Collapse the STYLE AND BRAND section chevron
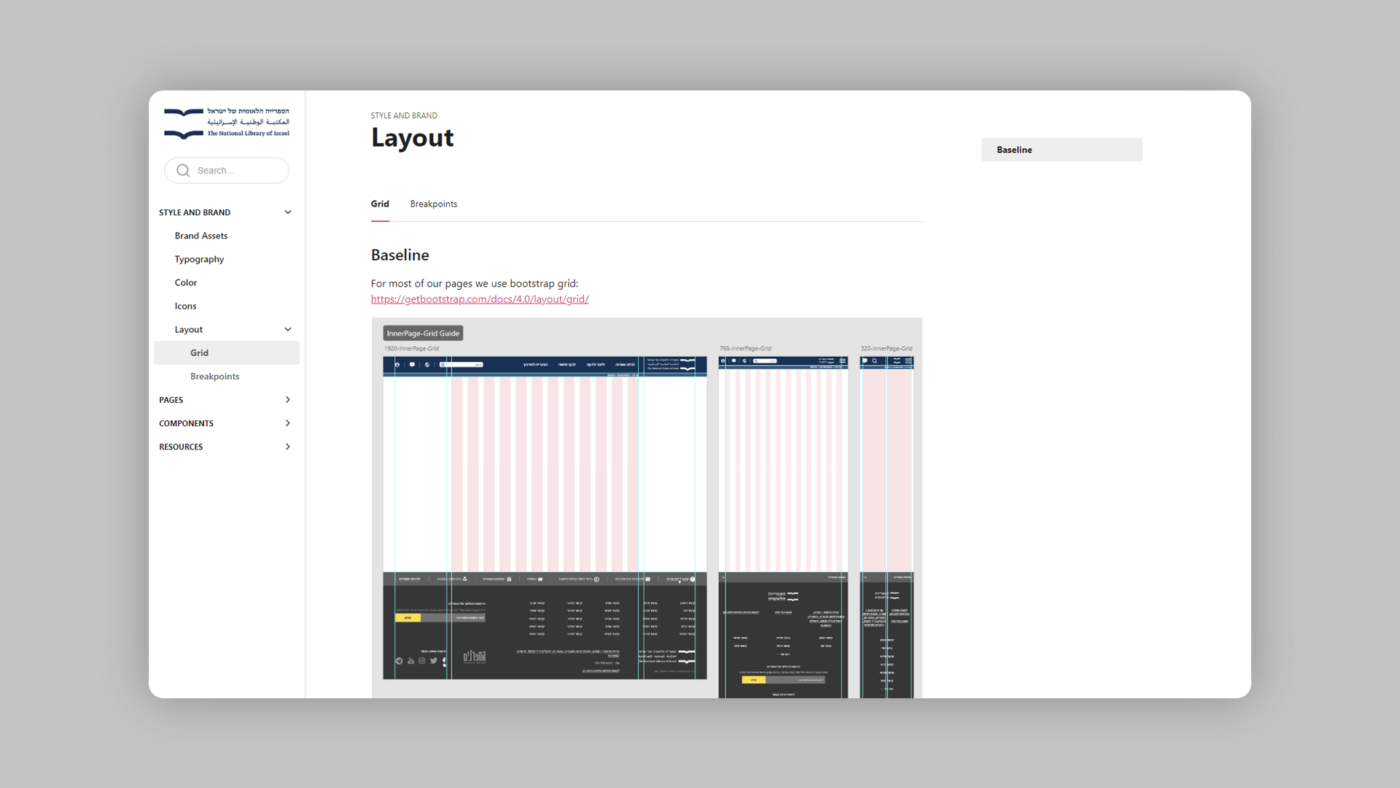 click(x=288, y=212)
